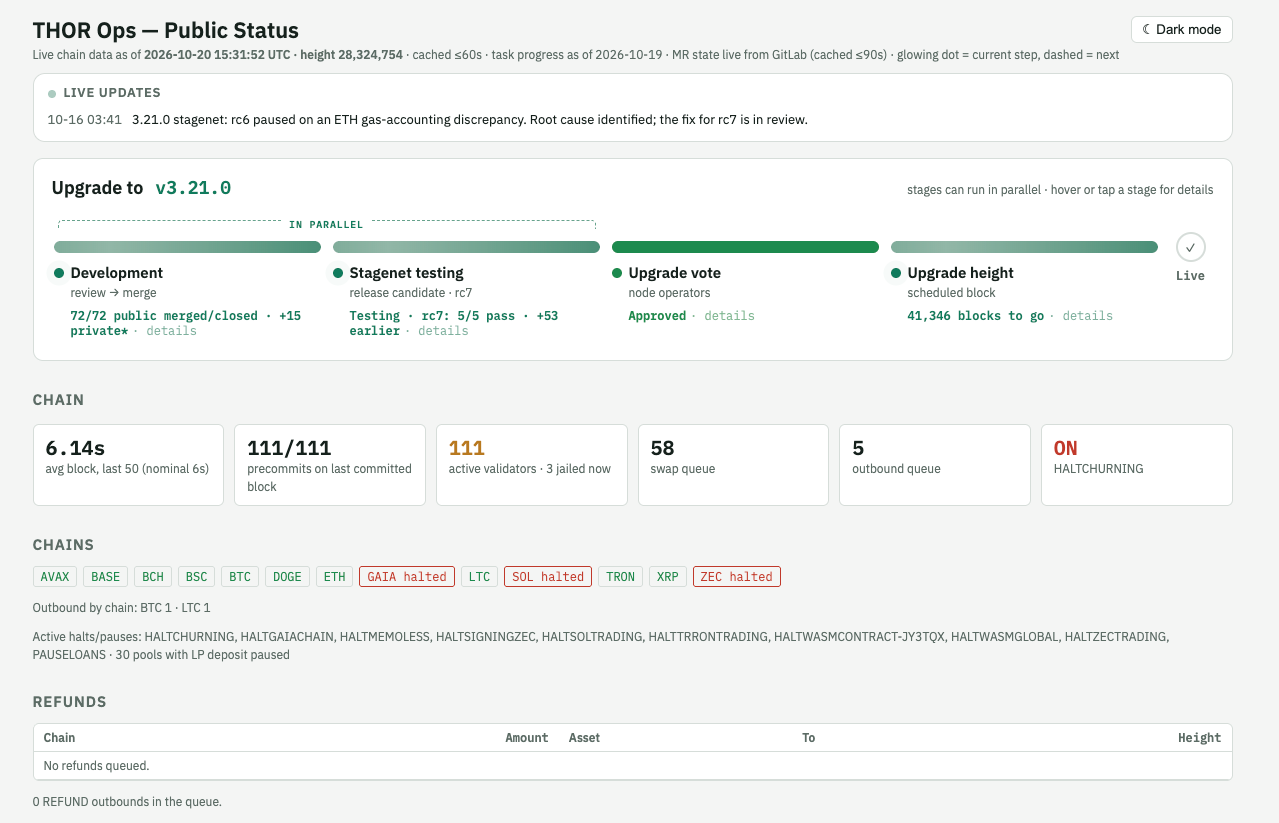The height and width of the screenshot is (823, 1279).
Task: Select the BCH chain badge
Action: point(153,577)
